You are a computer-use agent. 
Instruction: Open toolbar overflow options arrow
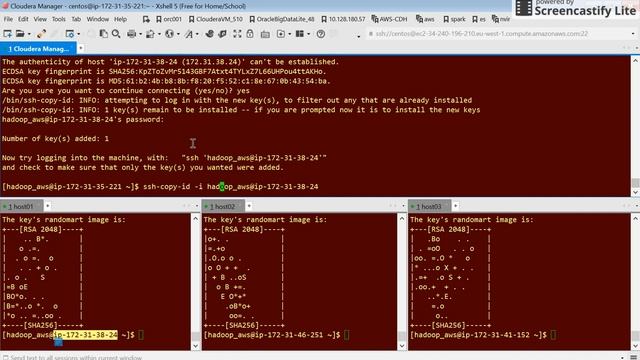(358, 36)
